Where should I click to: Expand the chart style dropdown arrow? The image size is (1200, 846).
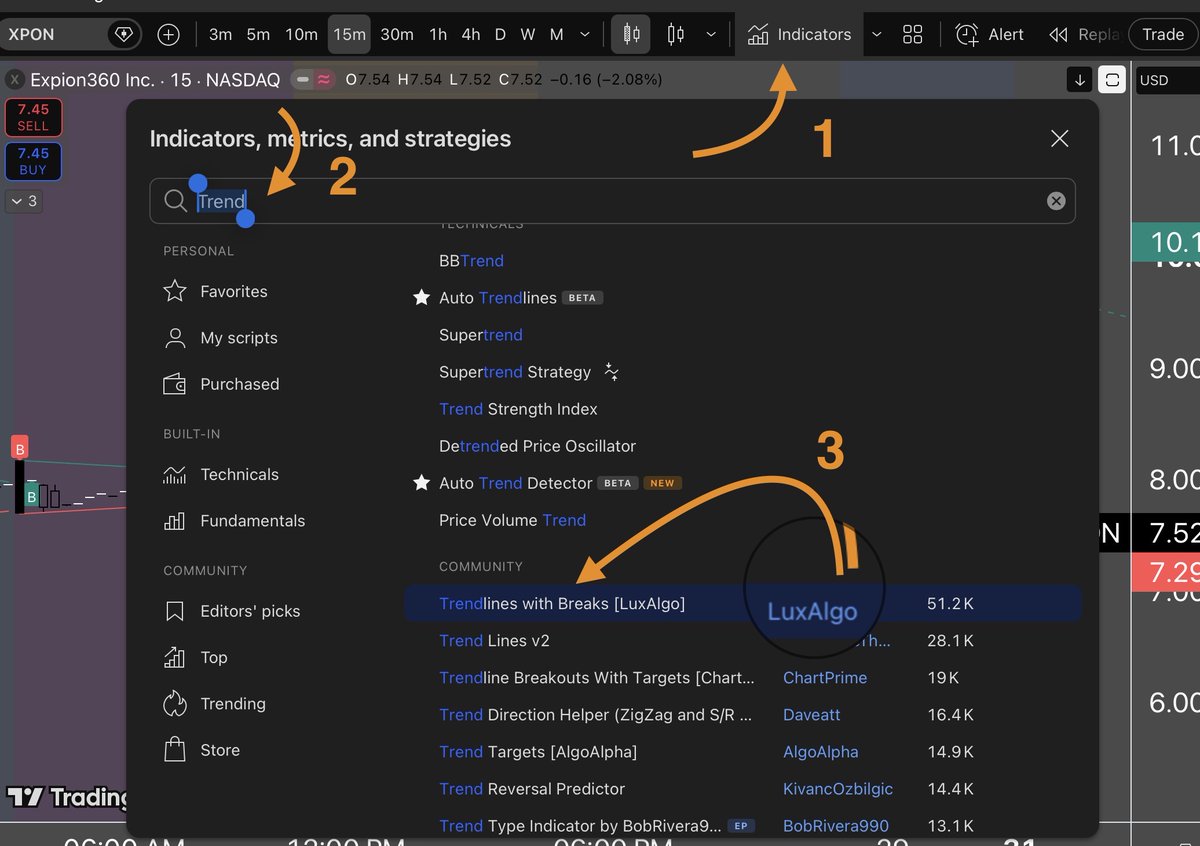pos(711,34)
